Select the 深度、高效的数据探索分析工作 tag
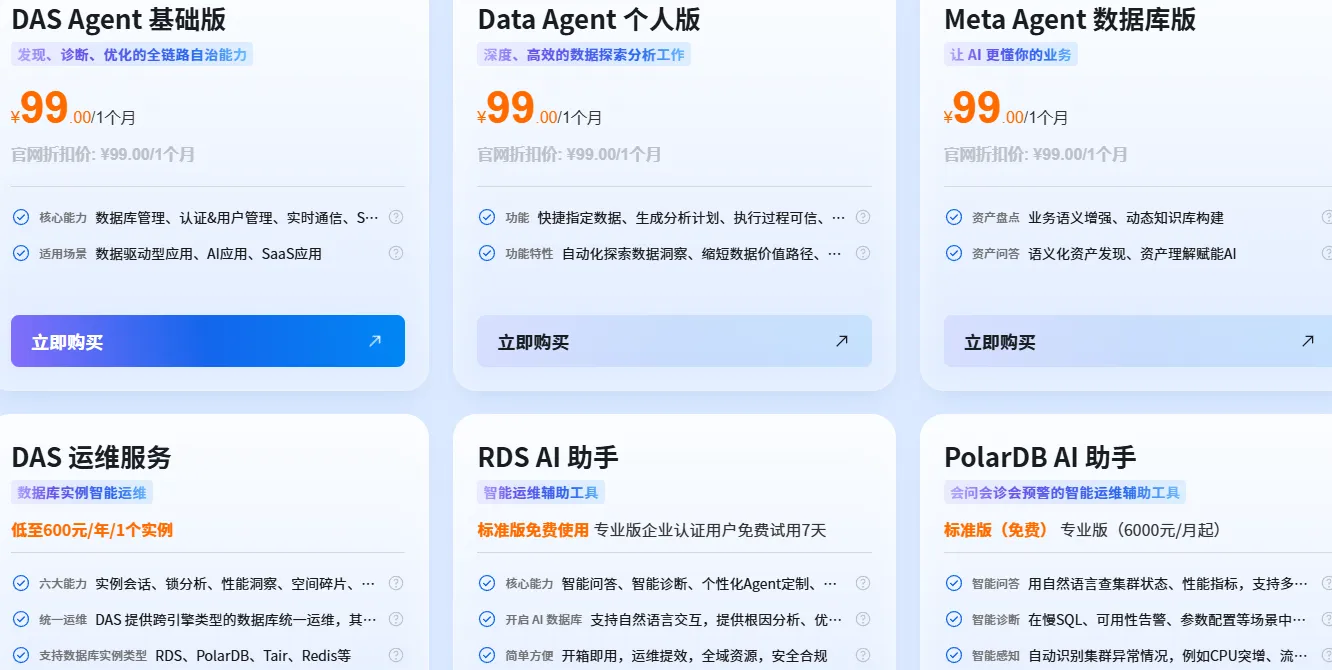1332x670 pixels. click(584, 55)
